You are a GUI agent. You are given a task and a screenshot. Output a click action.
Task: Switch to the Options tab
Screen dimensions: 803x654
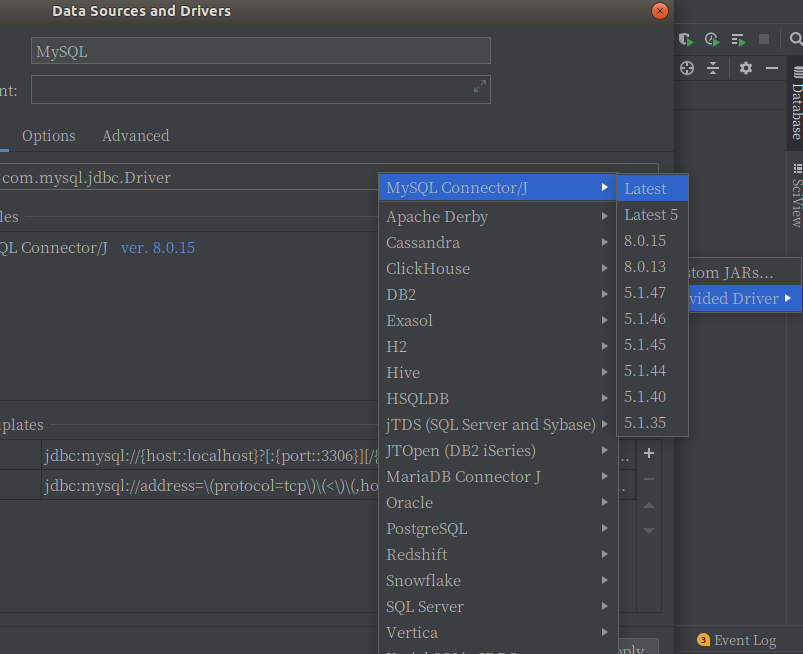tap(49, 136)
